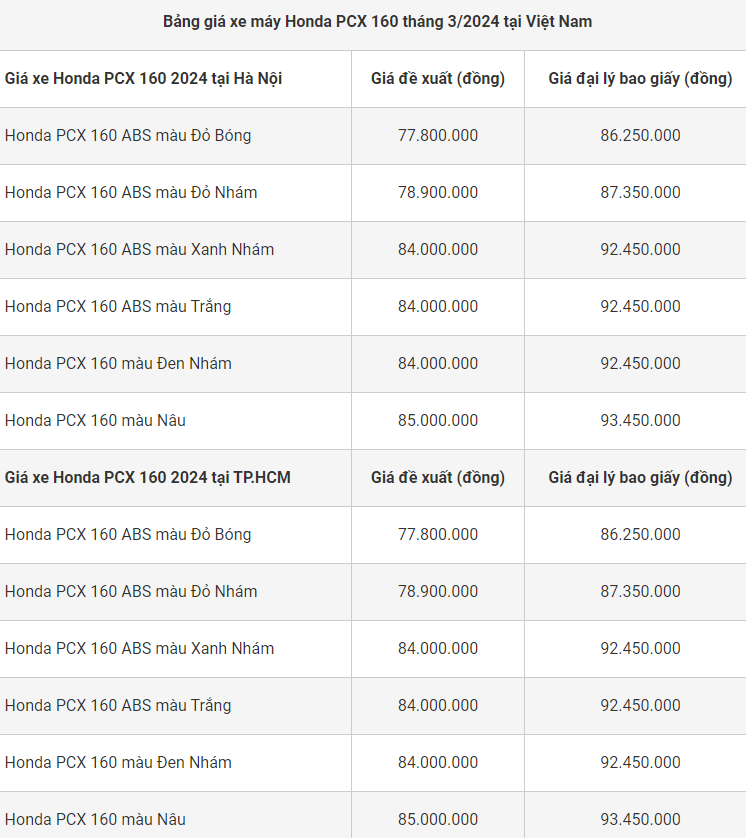The image size is (746, 838).
Task: Click the 'Giá xe Honda PCX 160 2024 tại TP.HCM' header
Action: coord(148,477)
